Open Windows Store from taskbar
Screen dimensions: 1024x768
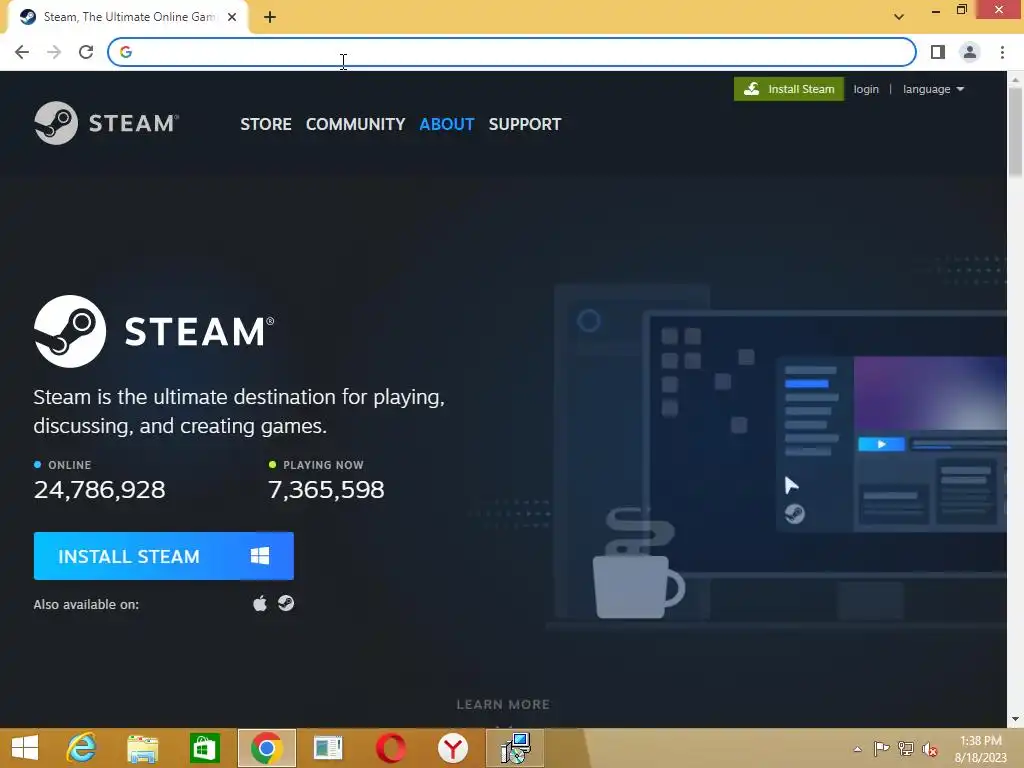pos(204,748)
